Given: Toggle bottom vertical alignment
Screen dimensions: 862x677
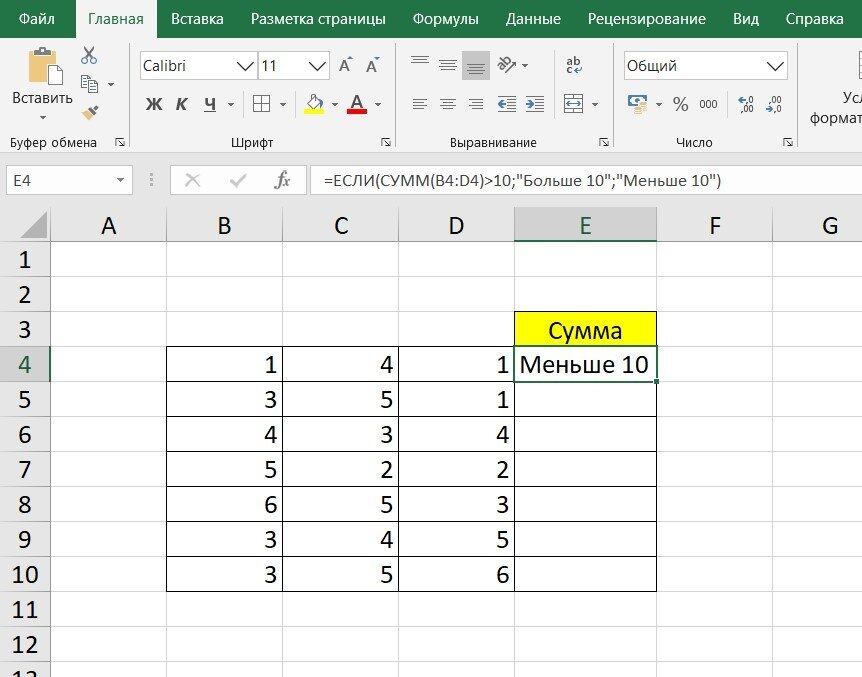Looking at the screenshot, I should (x=476, y=66).
